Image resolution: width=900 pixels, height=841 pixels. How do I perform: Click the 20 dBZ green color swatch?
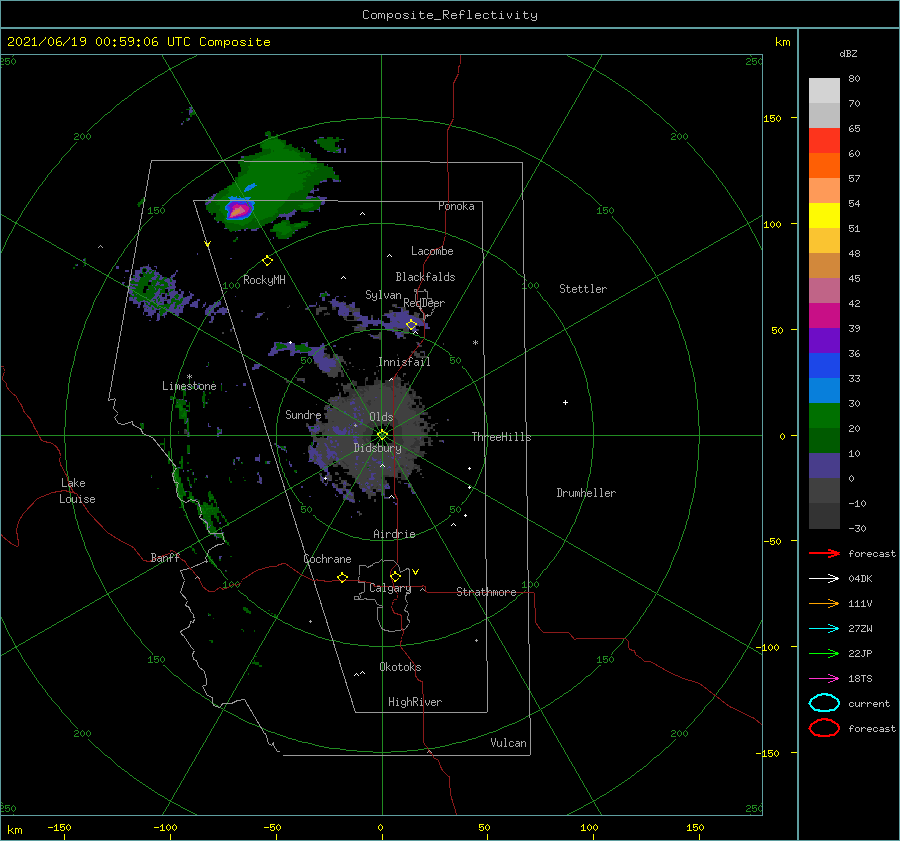[824, 440]
